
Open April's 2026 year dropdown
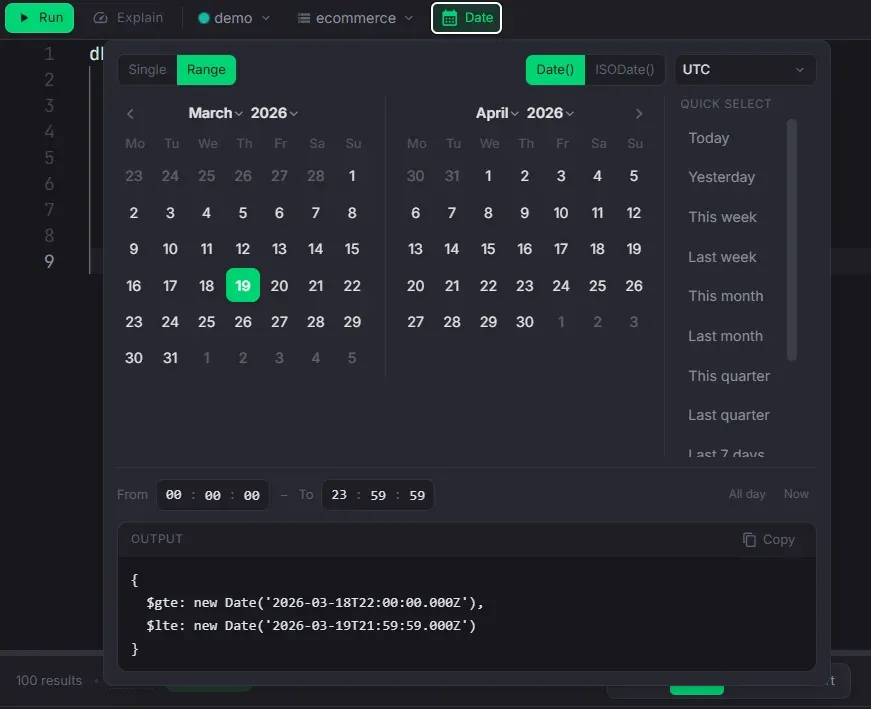(551, 113)
